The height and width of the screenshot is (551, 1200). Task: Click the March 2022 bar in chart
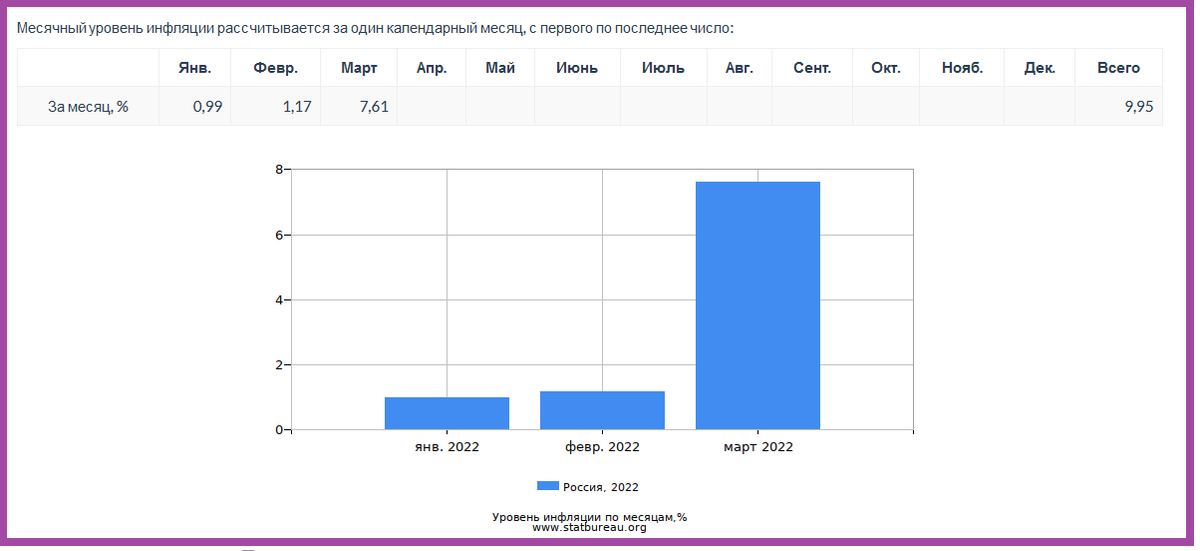758,306
